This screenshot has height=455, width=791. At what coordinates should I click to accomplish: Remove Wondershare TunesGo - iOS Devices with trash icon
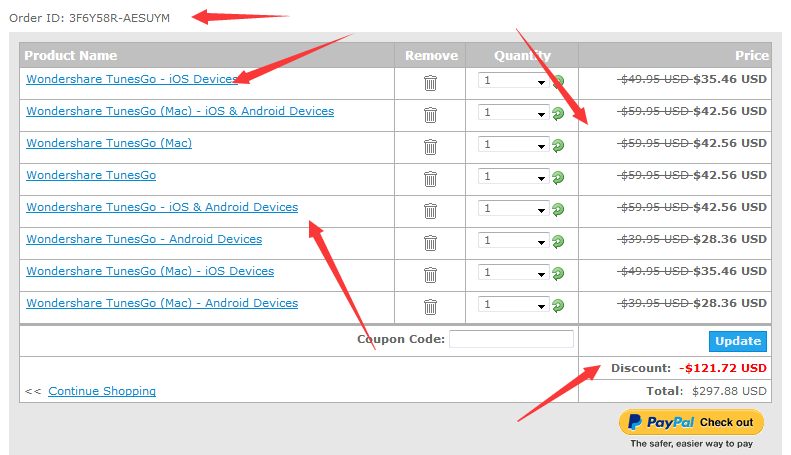[x=430, y=83]
